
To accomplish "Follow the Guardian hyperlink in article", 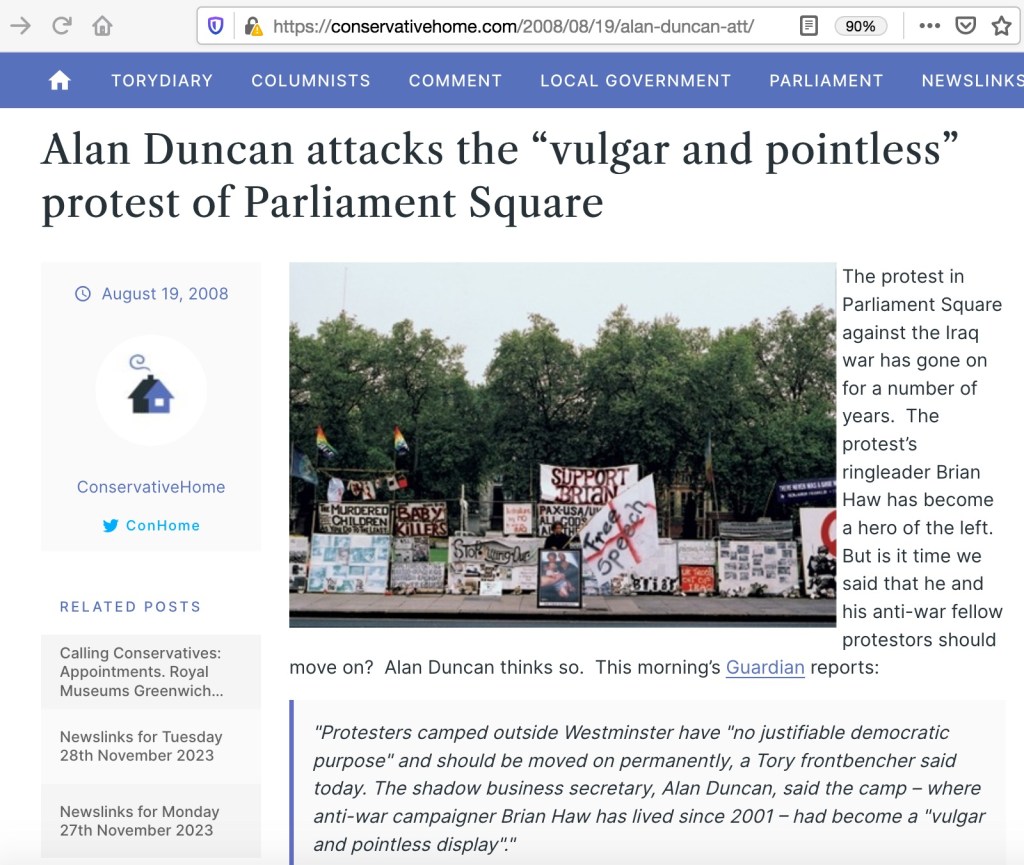I will click(765, 667).
